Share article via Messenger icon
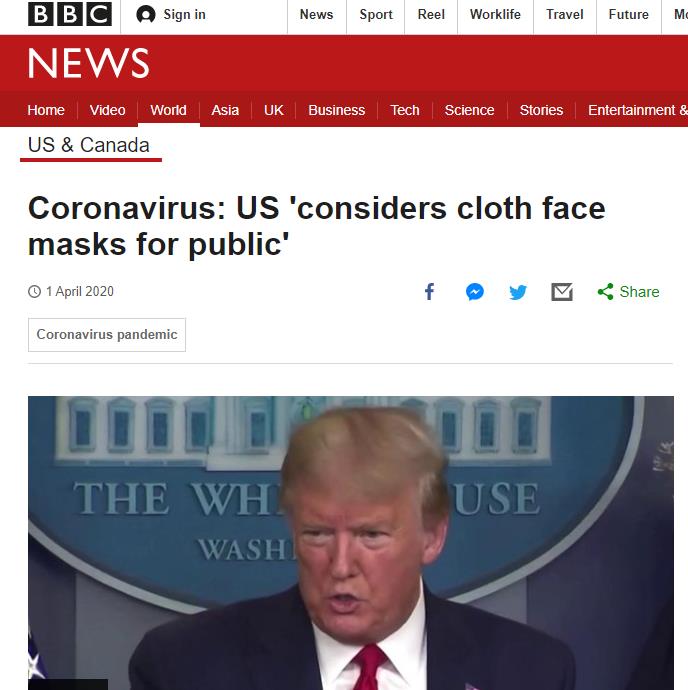The image size is (688, 690). click(x=475, y=292)
